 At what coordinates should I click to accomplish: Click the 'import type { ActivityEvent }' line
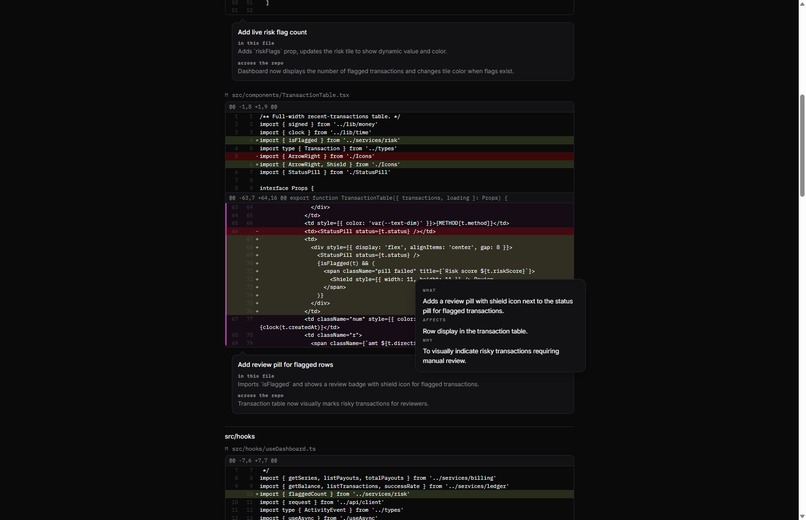point(399,510)
